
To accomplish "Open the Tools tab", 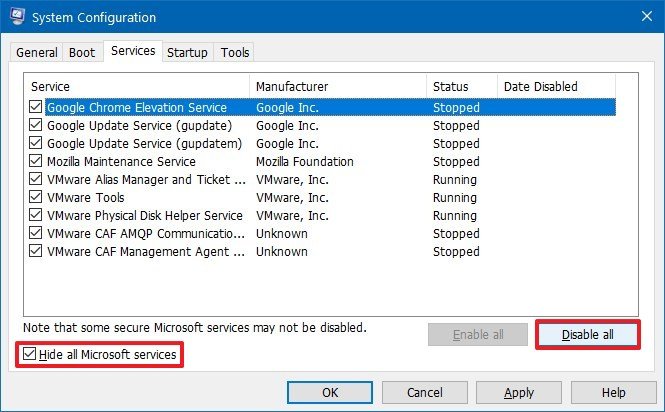I will (x=235, y=53).
